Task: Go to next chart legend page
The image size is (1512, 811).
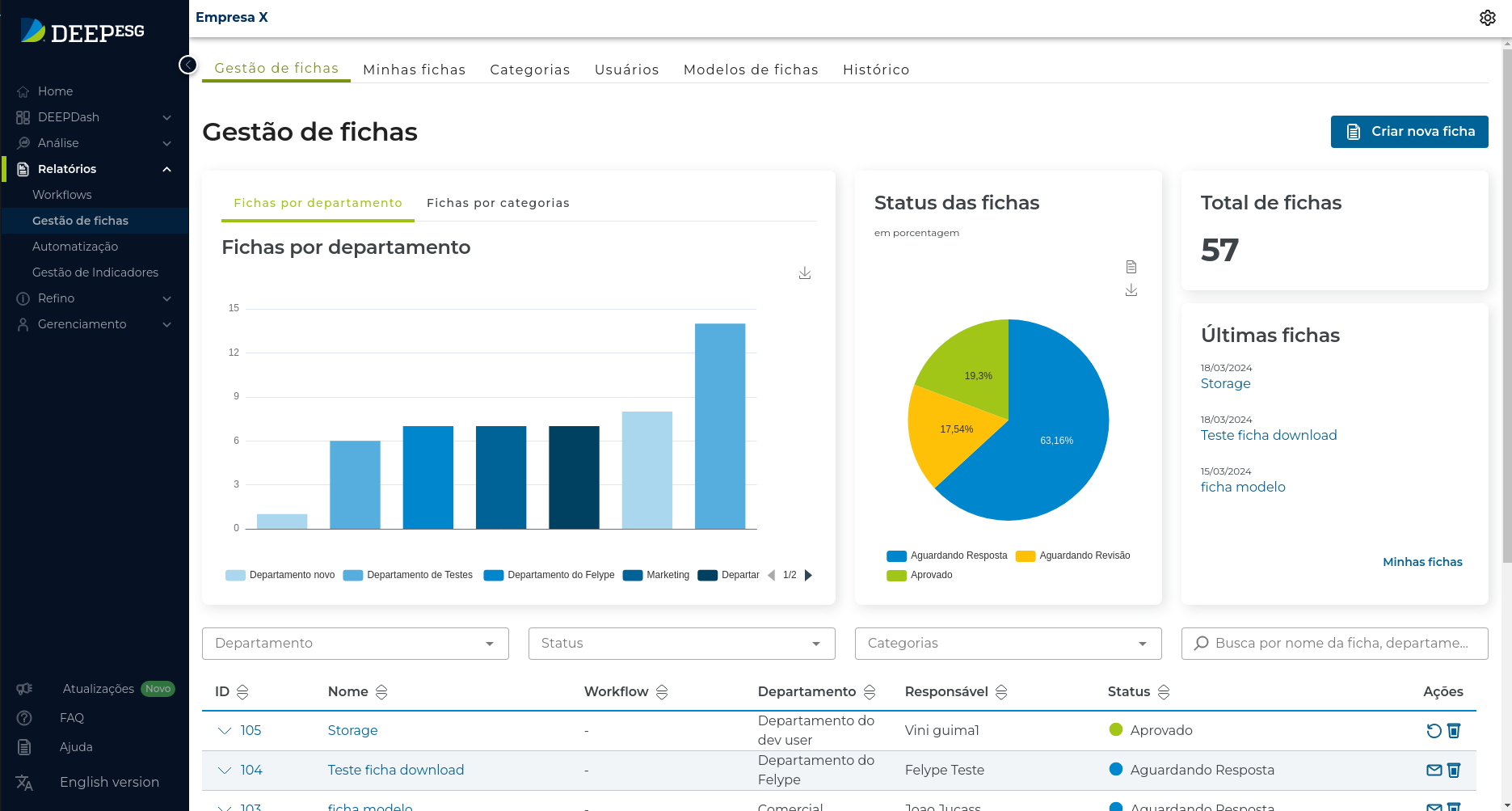Action: coord(808,575)
